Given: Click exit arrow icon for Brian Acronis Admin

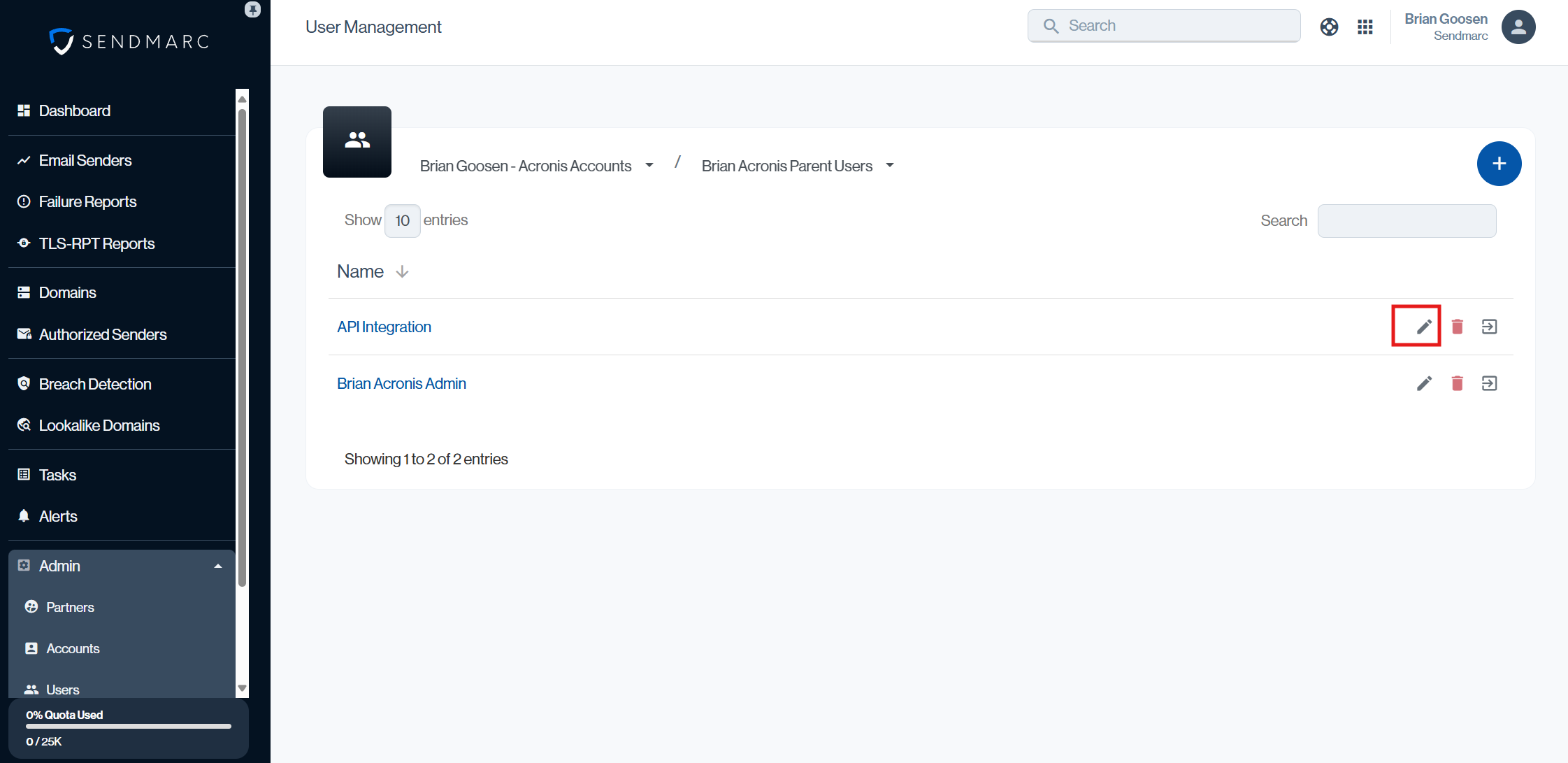Looking at the screenshot, I should [1489, 383].
